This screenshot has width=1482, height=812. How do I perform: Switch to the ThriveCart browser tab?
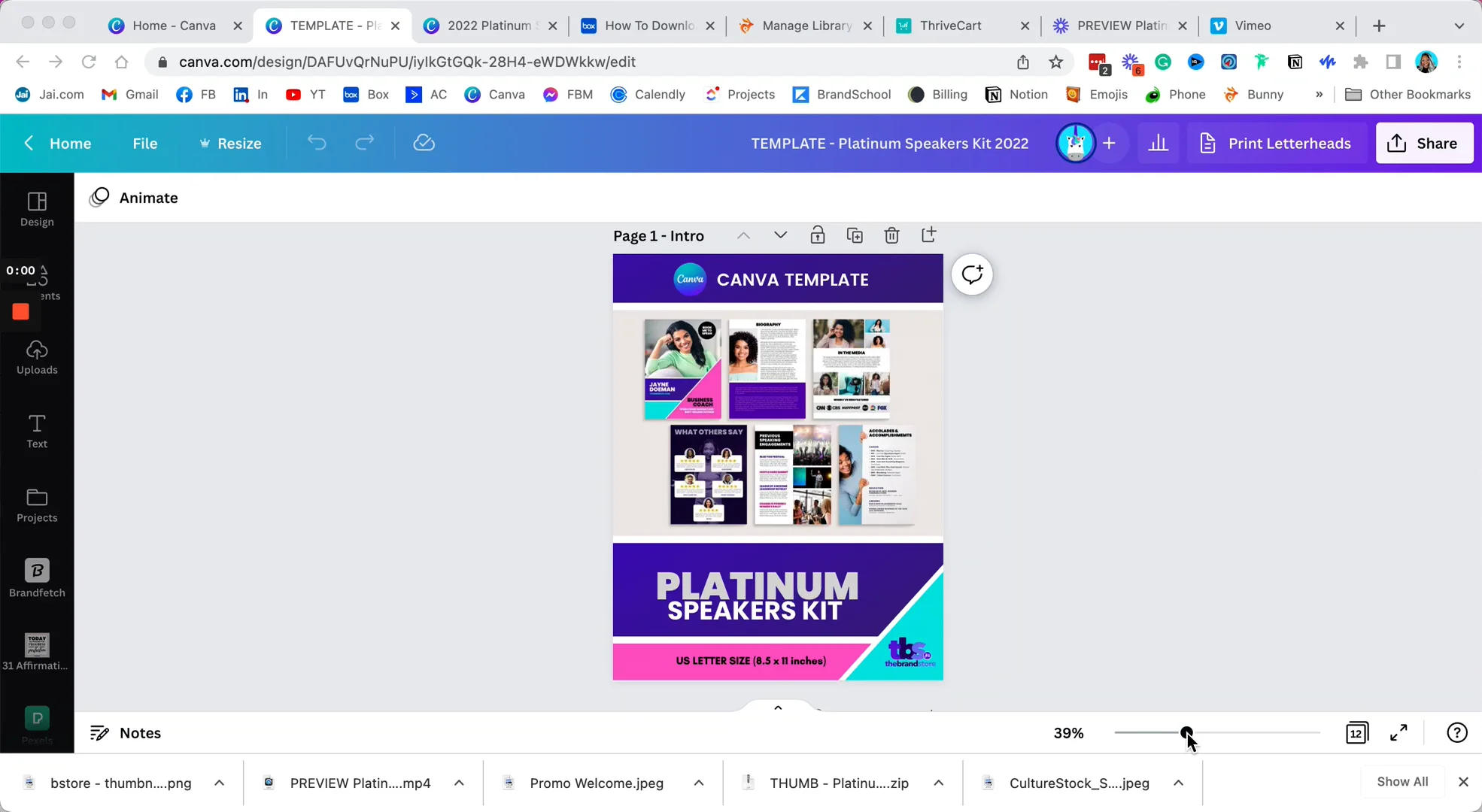pyautogui.click(x=950, y=25)
